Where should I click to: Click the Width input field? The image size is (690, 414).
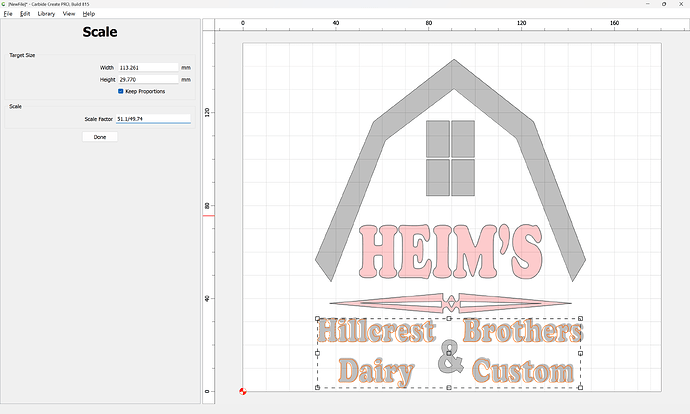point(148,67)
